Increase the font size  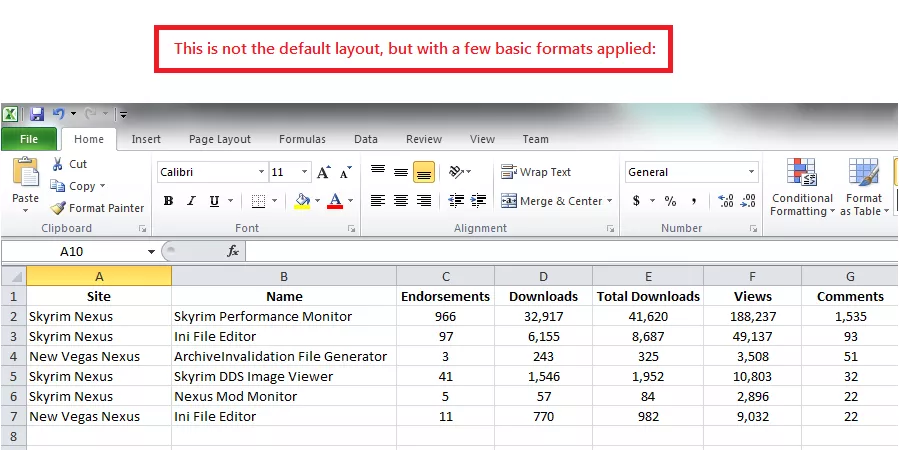[323, 172]
